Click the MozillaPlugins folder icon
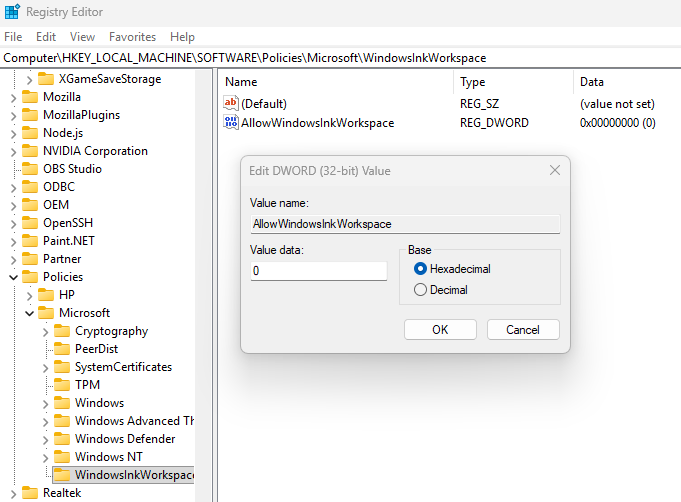Image resolution: width=681 pixels, height=502 pixels. [30, 115]
